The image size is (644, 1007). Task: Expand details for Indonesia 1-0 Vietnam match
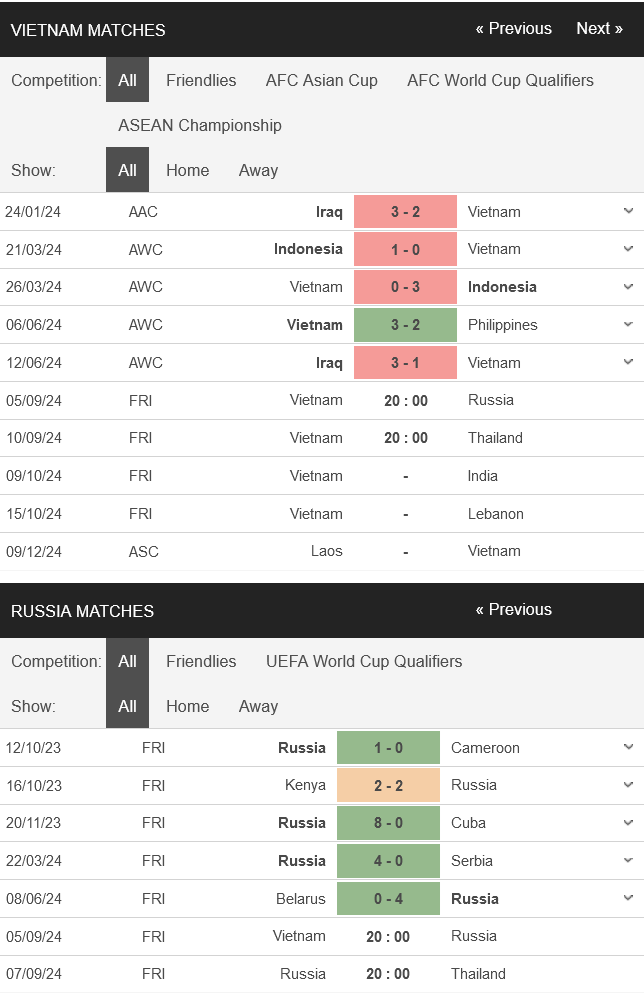(x=628, y=249)
